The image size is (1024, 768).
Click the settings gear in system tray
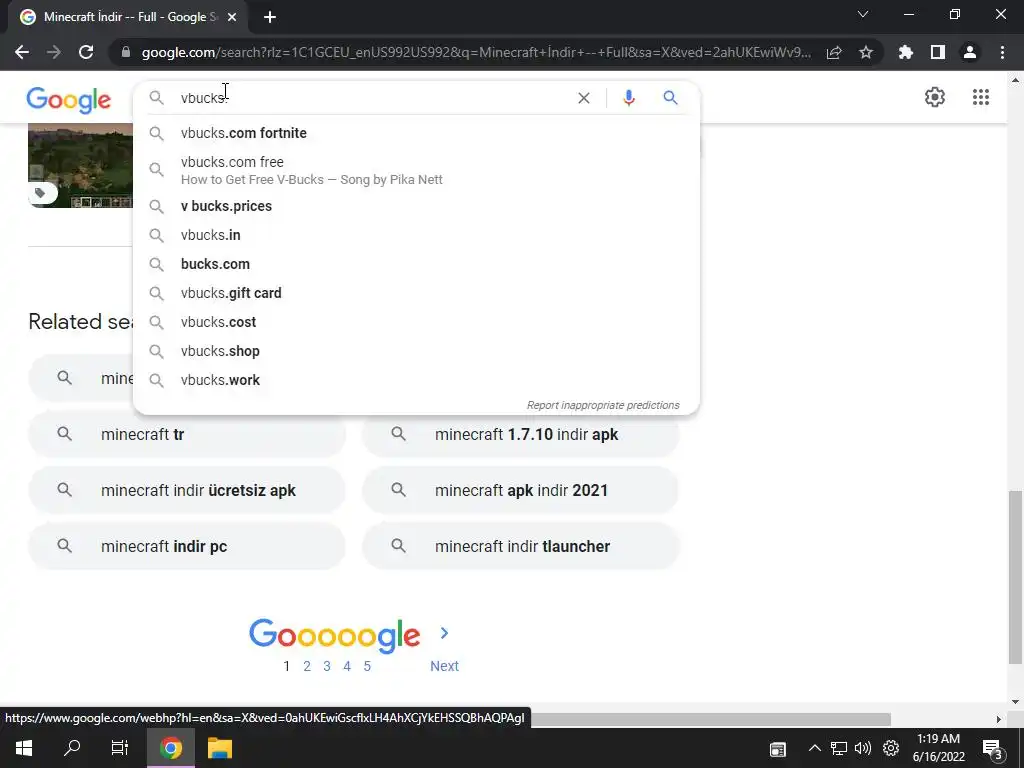[891, 748]
